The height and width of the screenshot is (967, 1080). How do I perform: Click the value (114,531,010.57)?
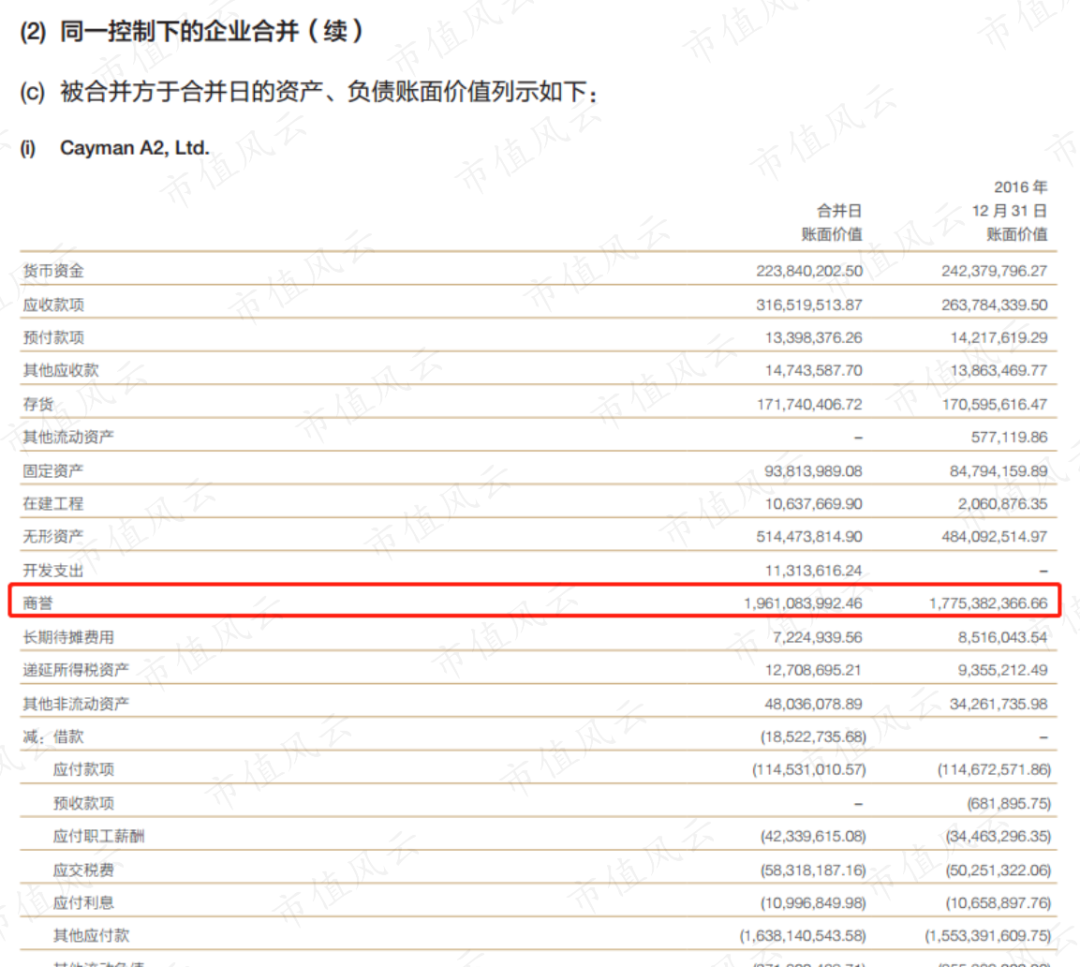coord(809,769)
